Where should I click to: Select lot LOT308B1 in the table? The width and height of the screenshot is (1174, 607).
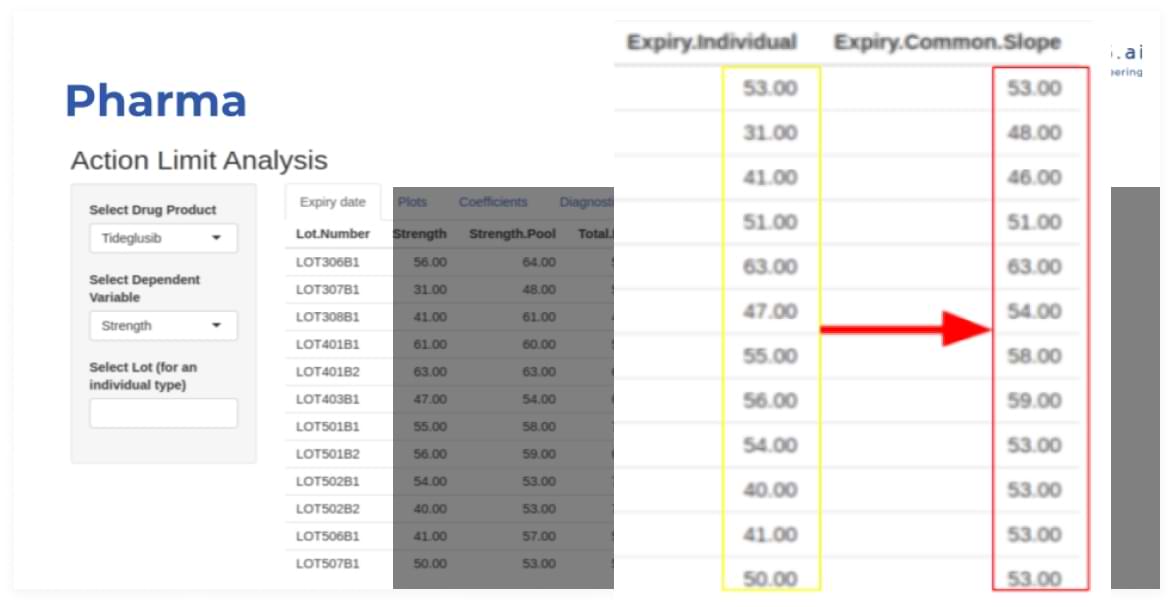pos(327,317)
